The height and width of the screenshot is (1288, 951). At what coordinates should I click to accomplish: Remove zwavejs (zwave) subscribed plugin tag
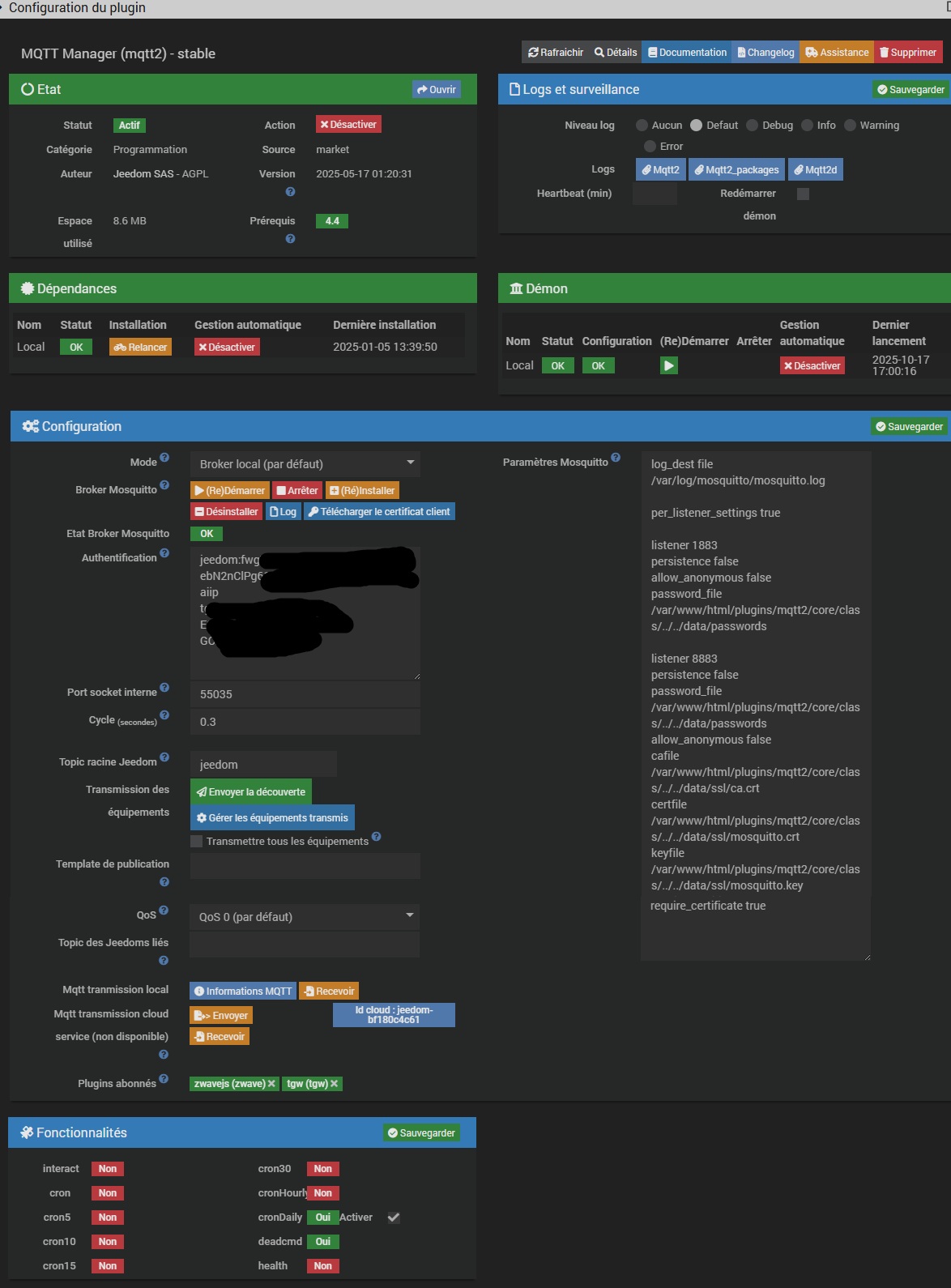pos(271,1084)
